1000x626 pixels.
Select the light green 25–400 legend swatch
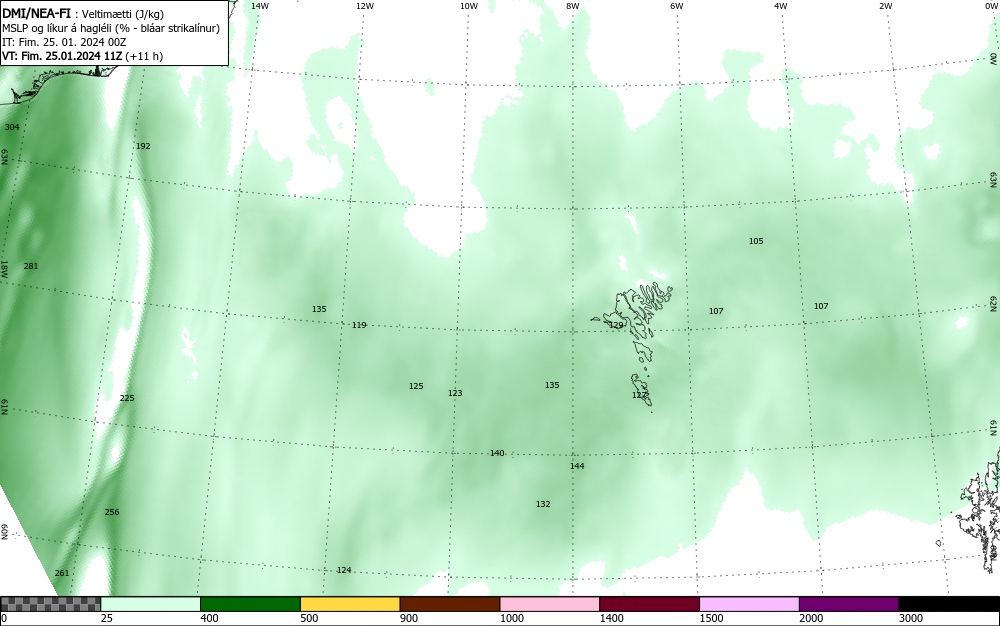151,604
